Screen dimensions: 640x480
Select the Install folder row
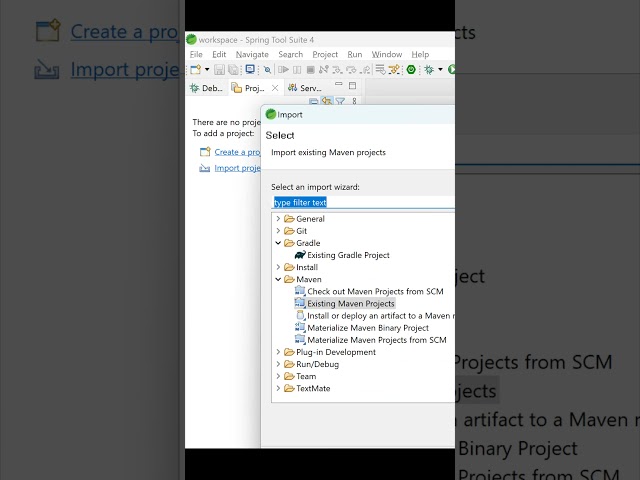(301, 267)
